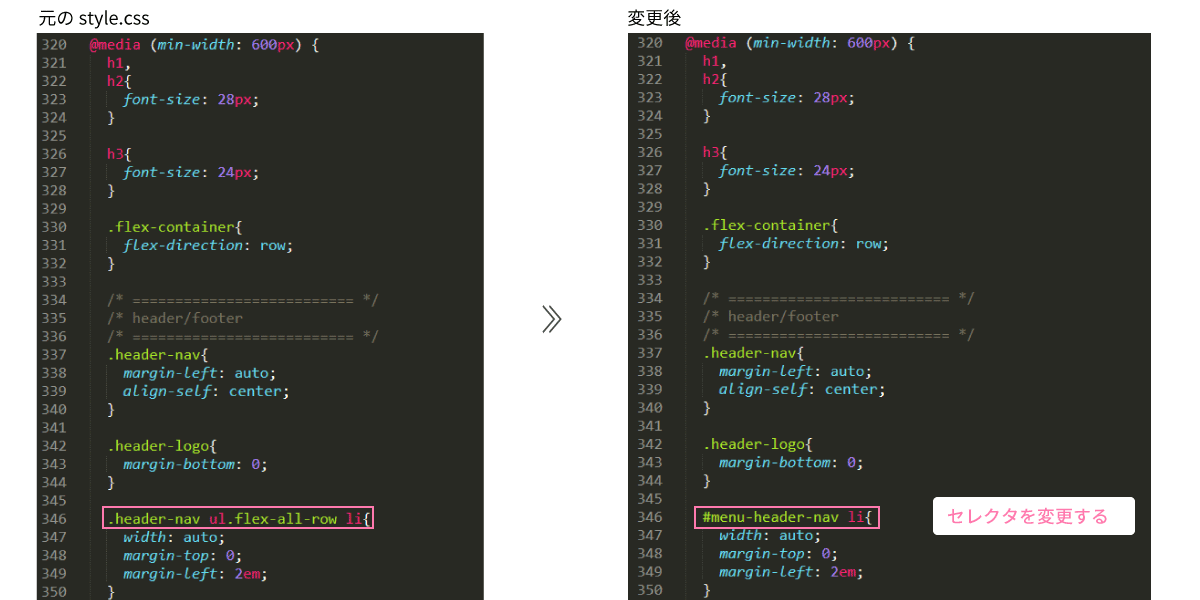Click line number 320 in original style.css gutter
Screen dimensions: 1200x600
pyautogui.click(x=54, y=44)
